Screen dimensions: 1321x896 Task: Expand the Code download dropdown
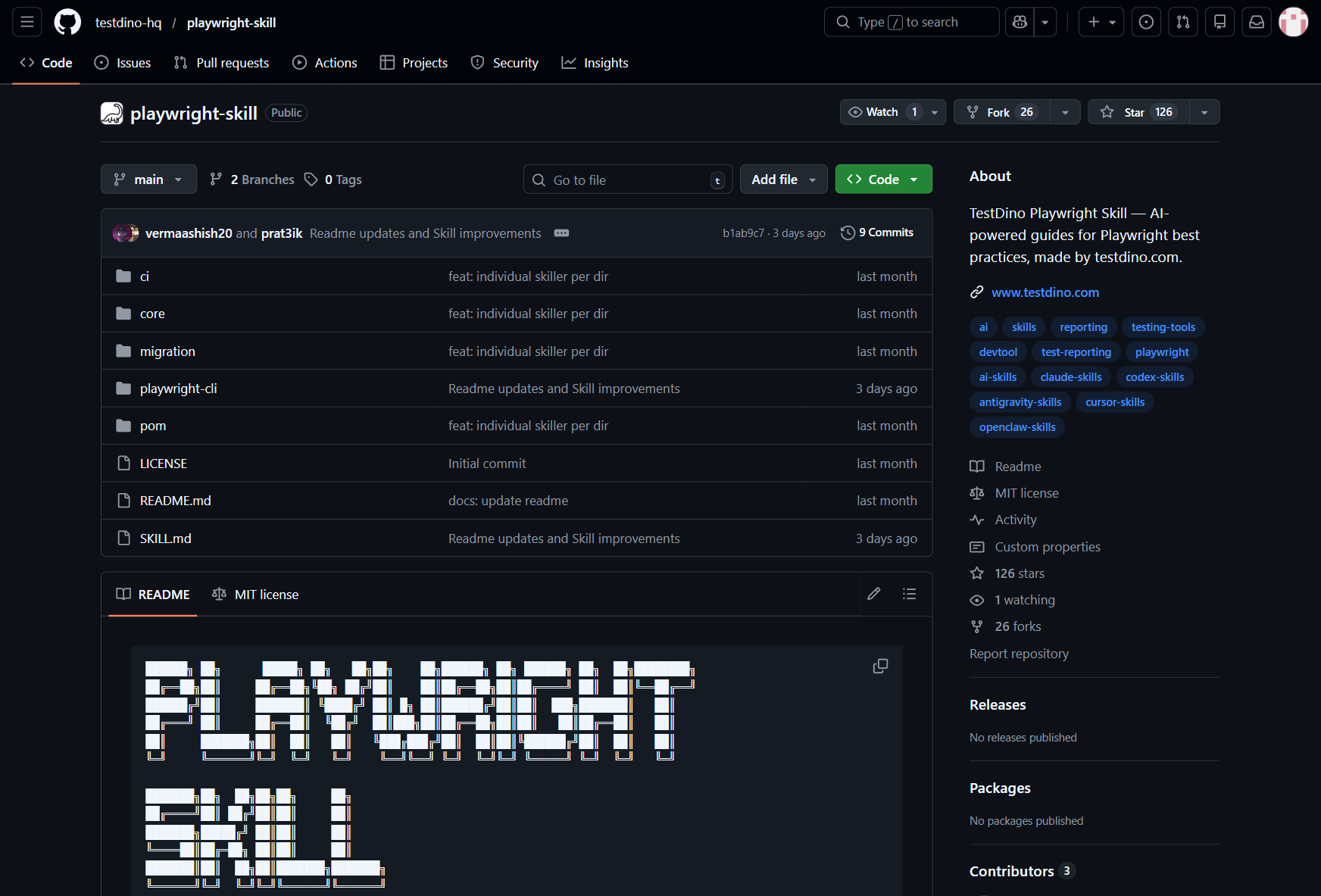coord(914,179)
